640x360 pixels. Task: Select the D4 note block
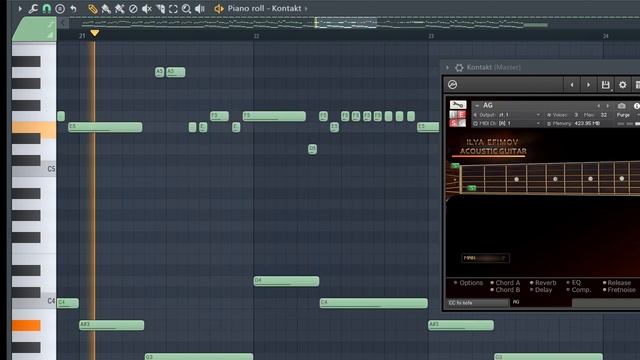click(x=286, y=281)
